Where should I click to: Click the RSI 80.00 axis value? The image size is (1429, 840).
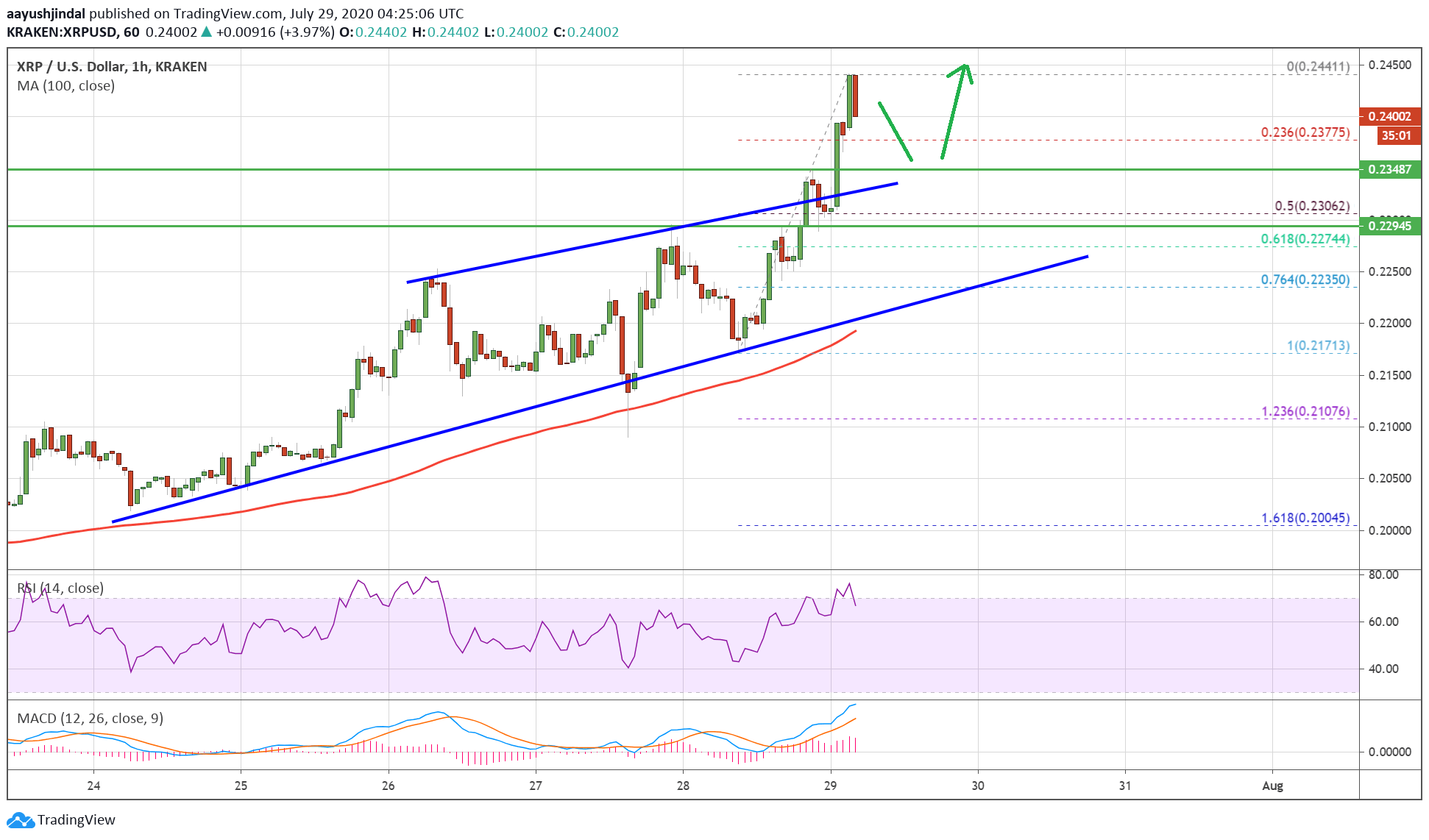tap(1383, 575)
